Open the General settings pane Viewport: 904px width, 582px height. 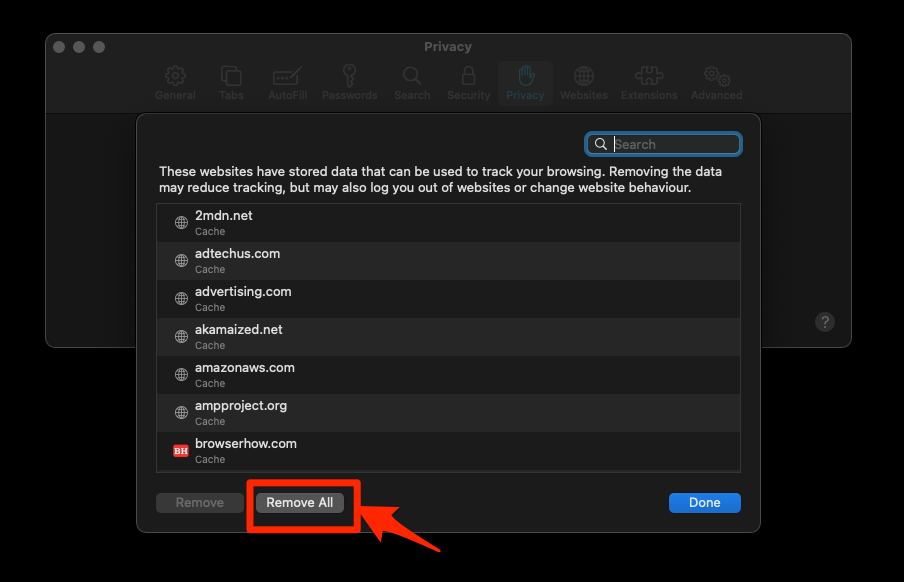pyautogui.click(x=175, y=82)
